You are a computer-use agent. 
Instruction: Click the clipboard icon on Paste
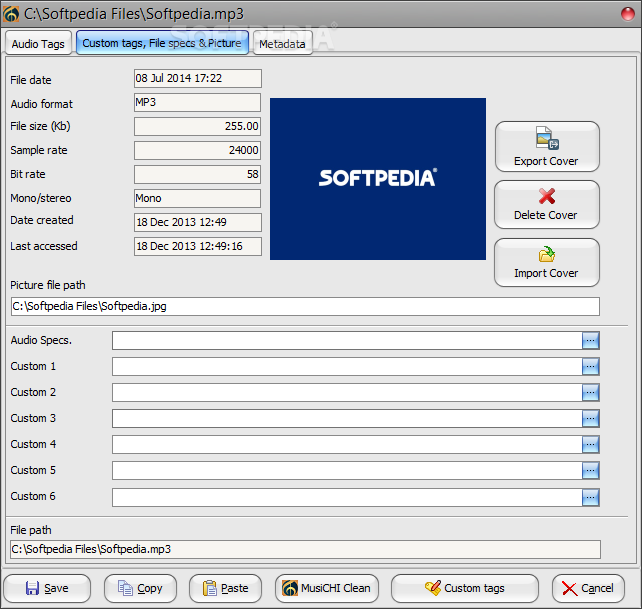210,588
